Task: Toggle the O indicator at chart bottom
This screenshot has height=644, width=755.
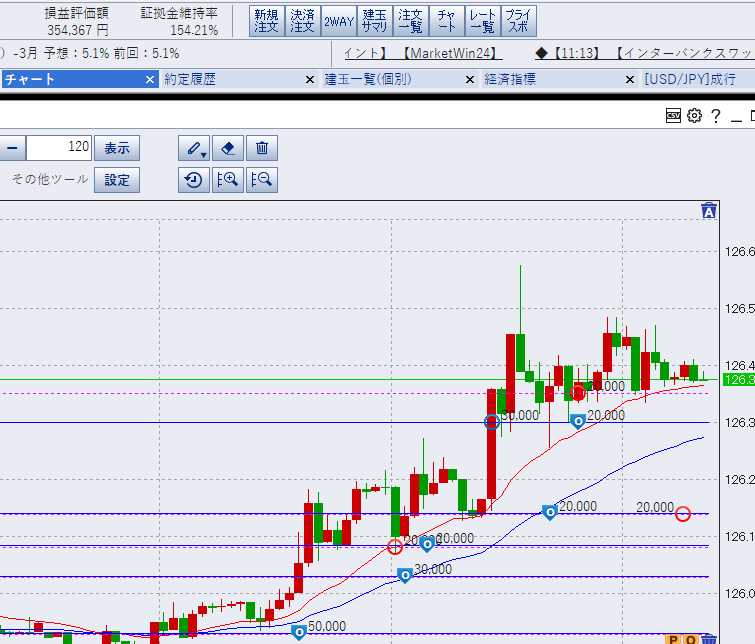Action: (690, 639)
